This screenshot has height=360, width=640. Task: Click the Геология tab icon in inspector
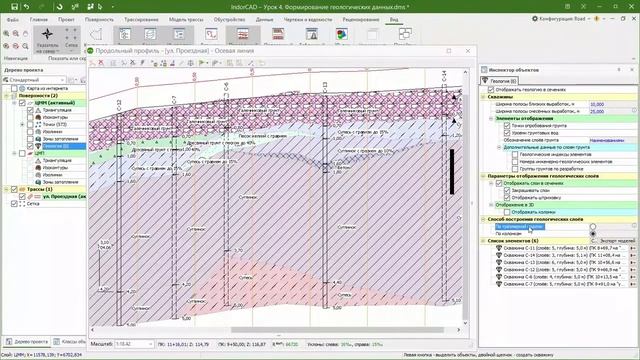[x=485, y=81]
